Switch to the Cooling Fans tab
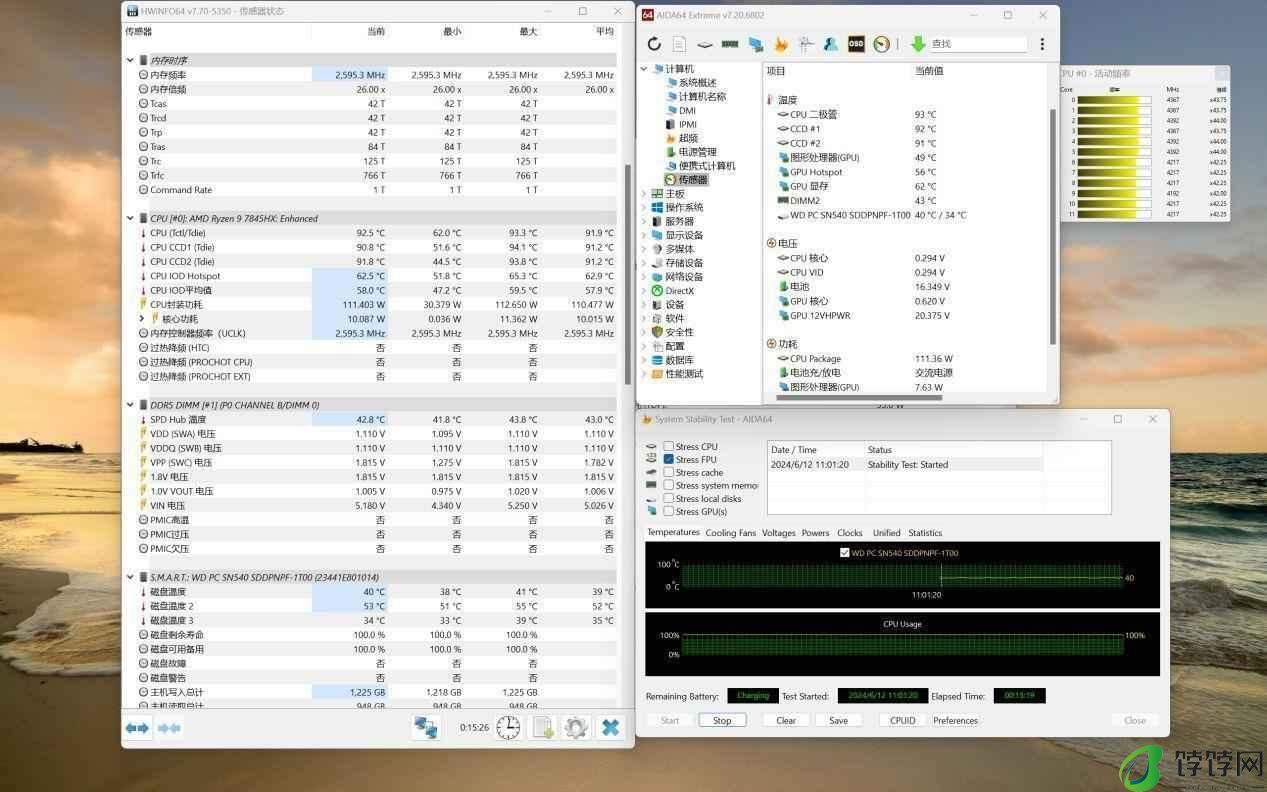Image resolution: width=1267 pixels, height=792 pixels. [730, 533]
